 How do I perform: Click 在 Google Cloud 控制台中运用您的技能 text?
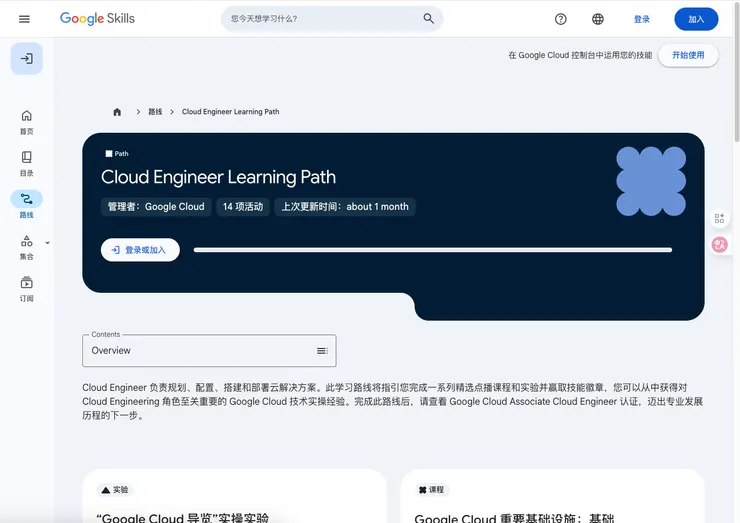[580, 55]
